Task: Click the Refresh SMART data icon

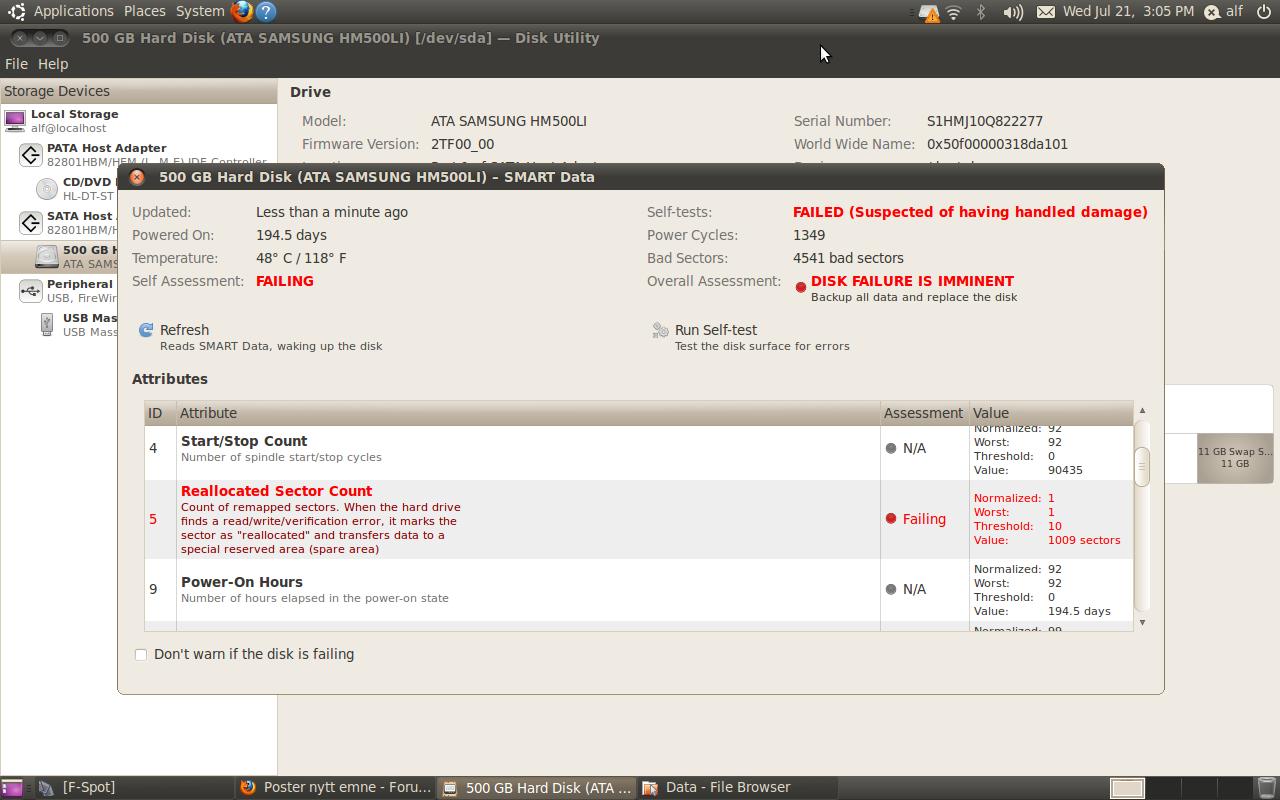Action: [x=146, y=330]
